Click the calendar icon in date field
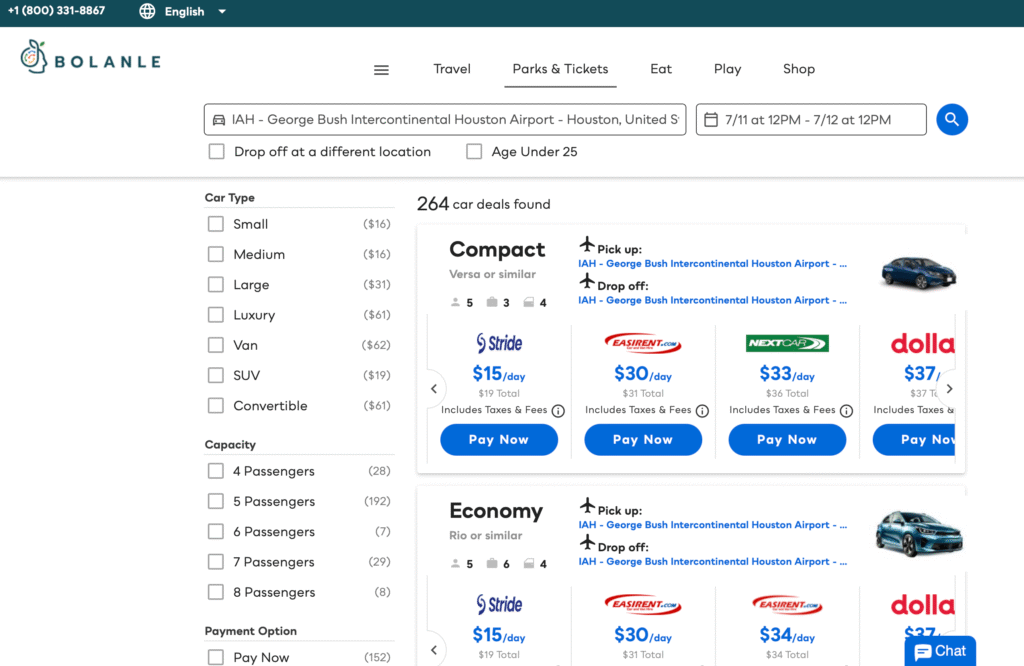The width and height of the screenshot is (1024, 666). (711, 119)
